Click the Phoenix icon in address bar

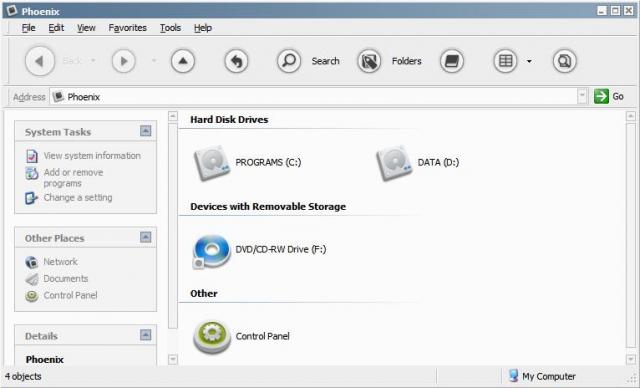(x=58, y=97)
